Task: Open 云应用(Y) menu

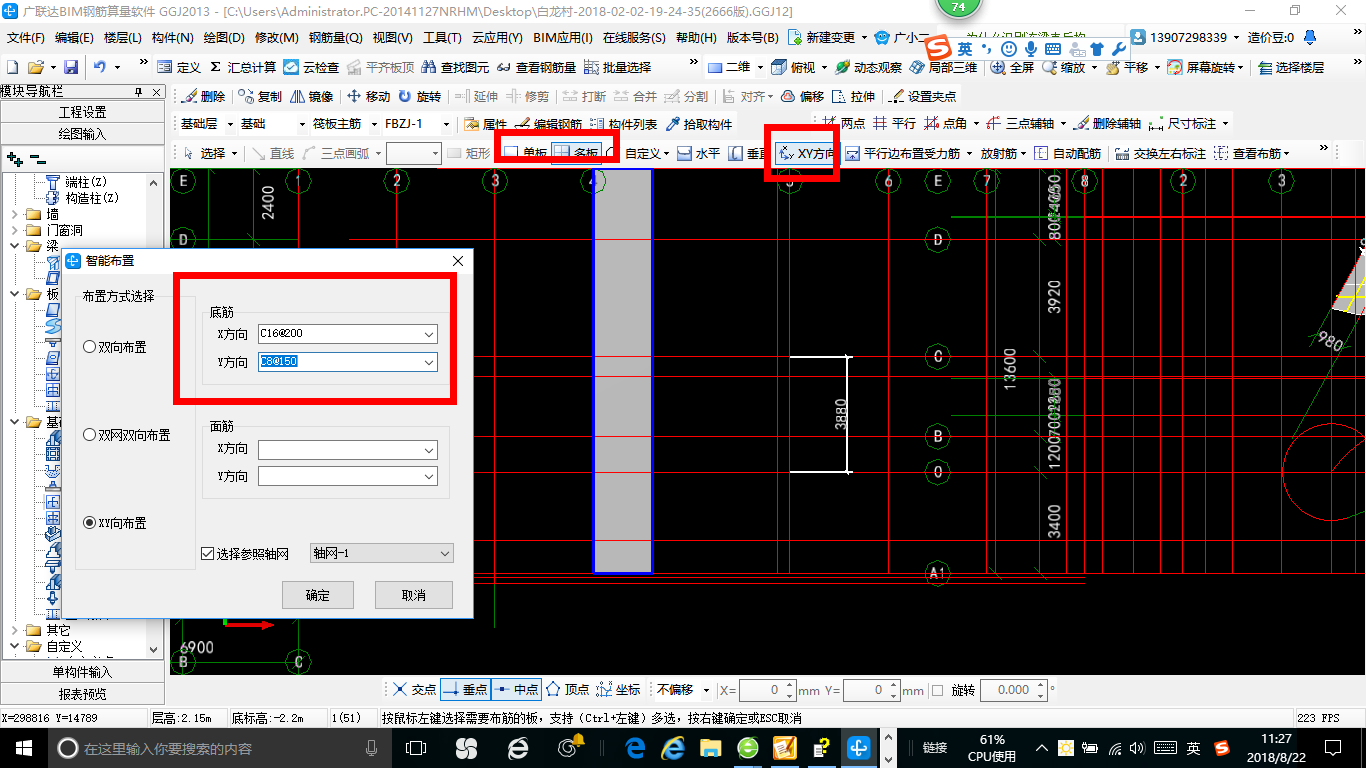Action: pos(497,38)
